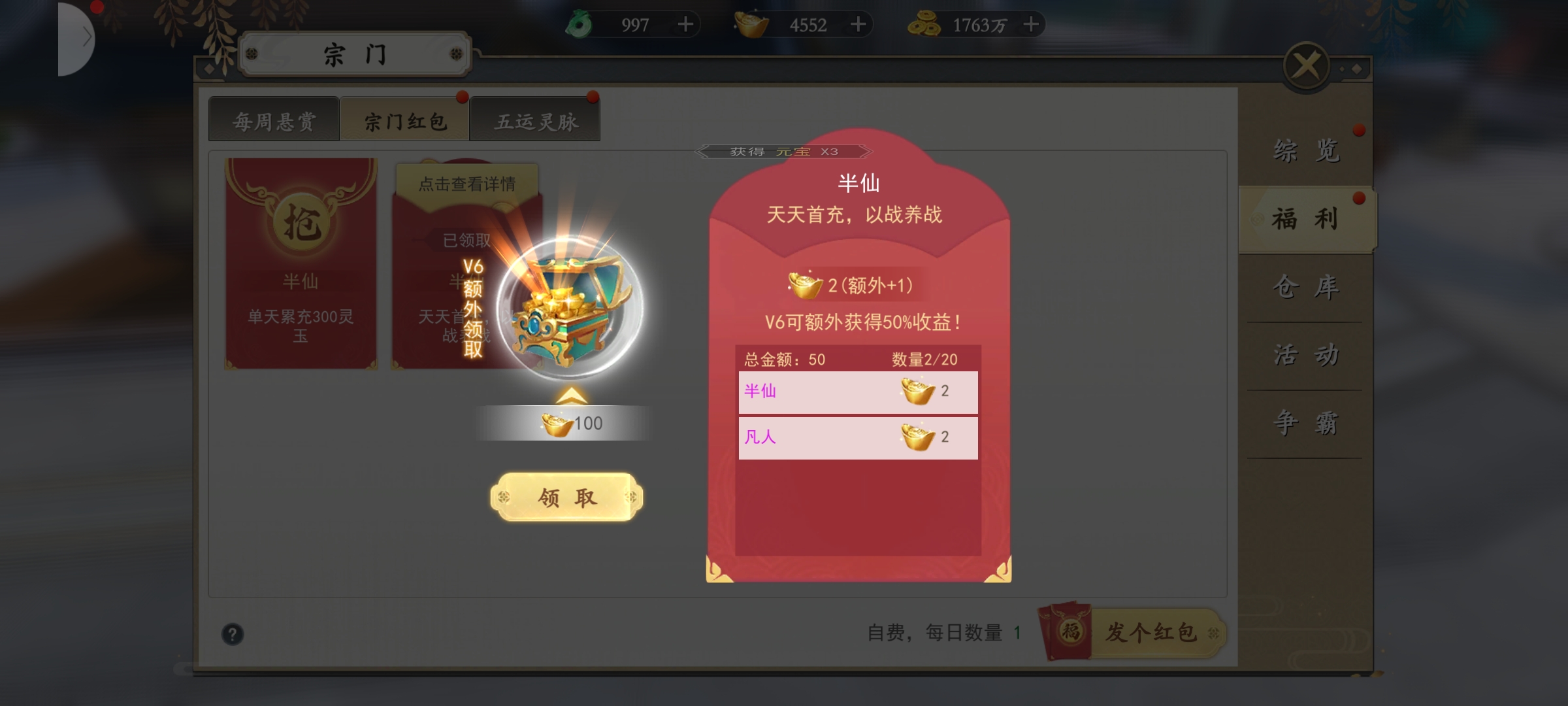View details via 点击查看详情 label
This screenshot has width=1568, height=706.
pos(466,184)
